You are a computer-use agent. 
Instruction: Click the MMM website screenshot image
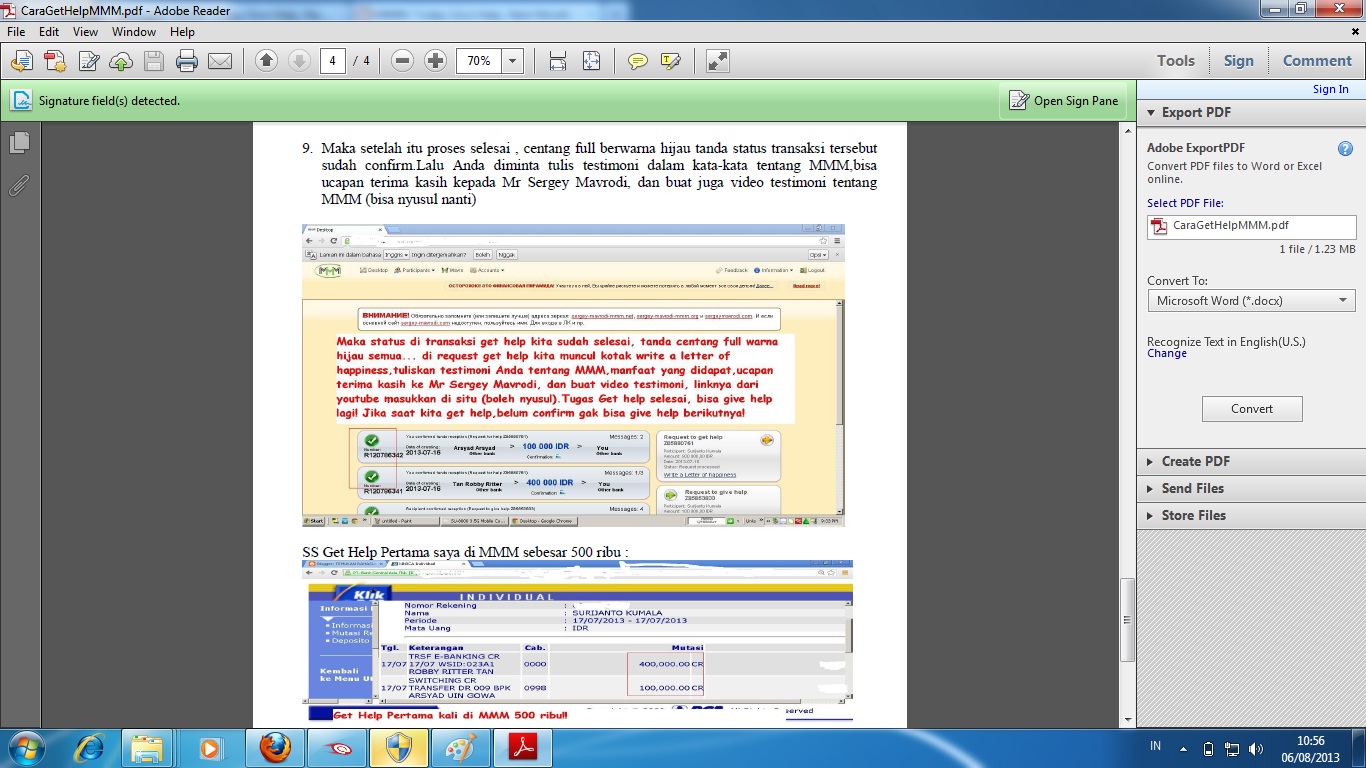point(574,375)
